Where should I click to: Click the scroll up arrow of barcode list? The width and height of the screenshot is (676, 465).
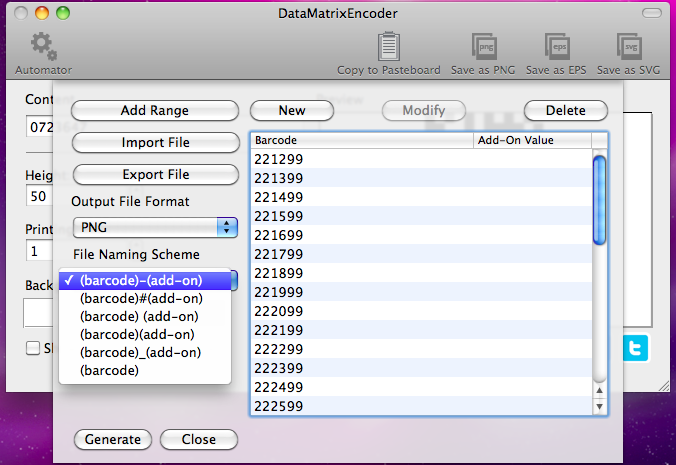[599, 390]
